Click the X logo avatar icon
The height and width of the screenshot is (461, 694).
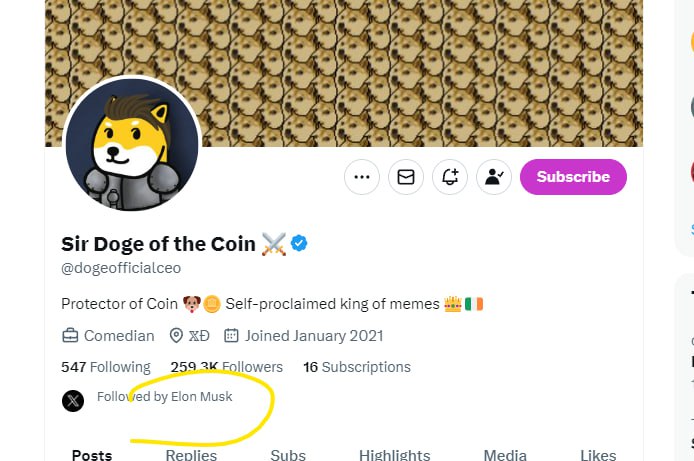(x=73, y=401)
